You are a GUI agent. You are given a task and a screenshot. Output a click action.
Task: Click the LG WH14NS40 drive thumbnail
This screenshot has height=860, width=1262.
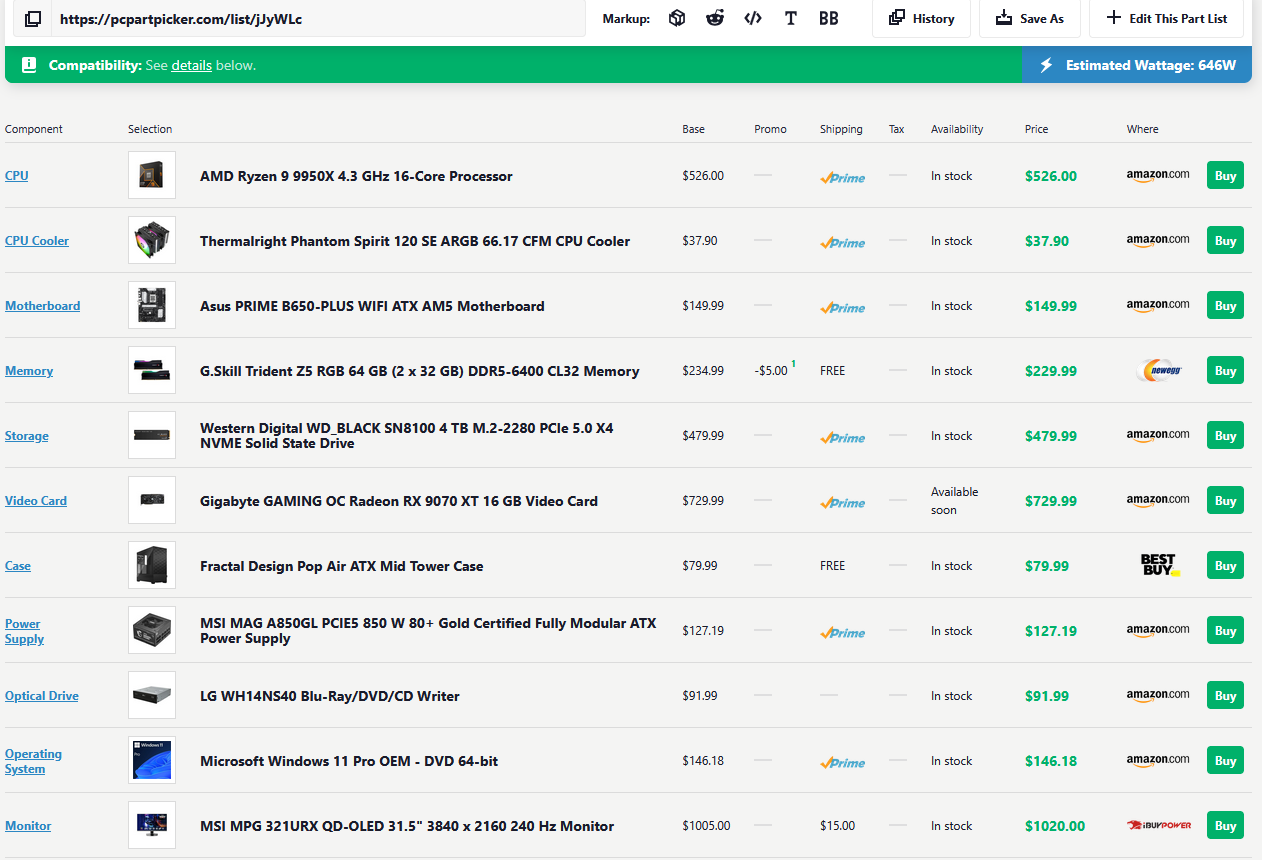coord(152,695)
